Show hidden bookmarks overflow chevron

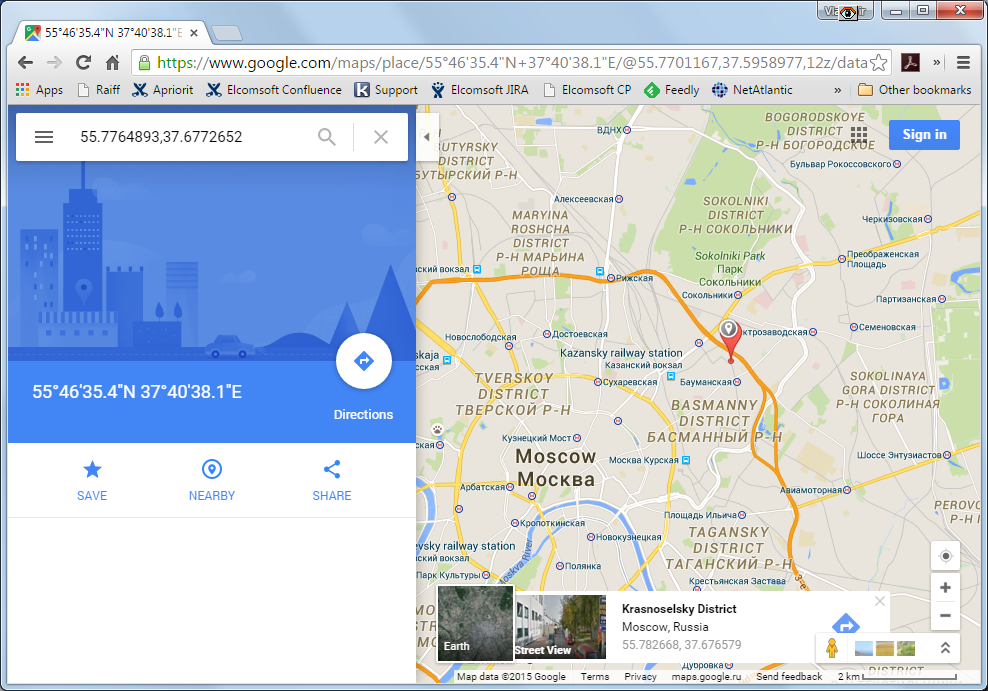click(838, 90)
